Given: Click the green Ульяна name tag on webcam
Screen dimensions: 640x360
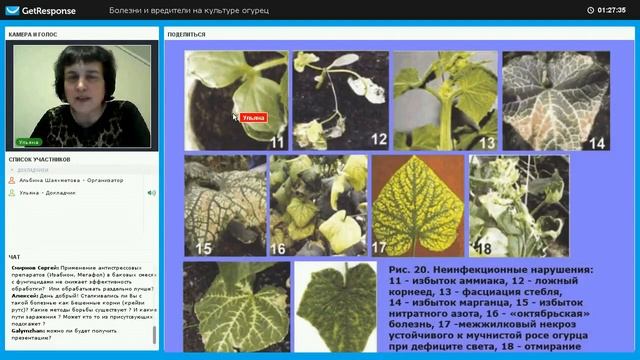Looking at the screenshot, I should [29, 142].
